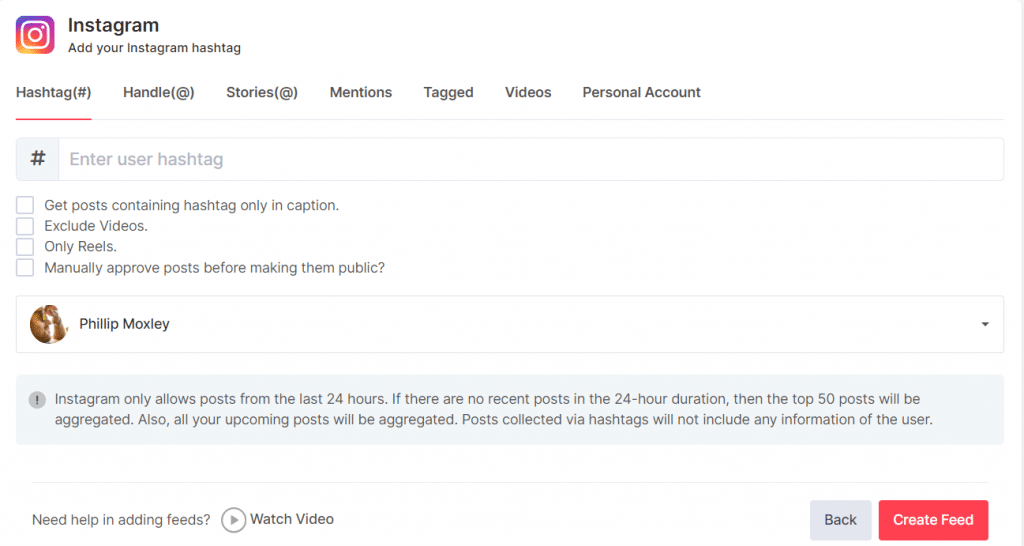
Task: Click the info icon in the notice box
Action: (37, 400)
